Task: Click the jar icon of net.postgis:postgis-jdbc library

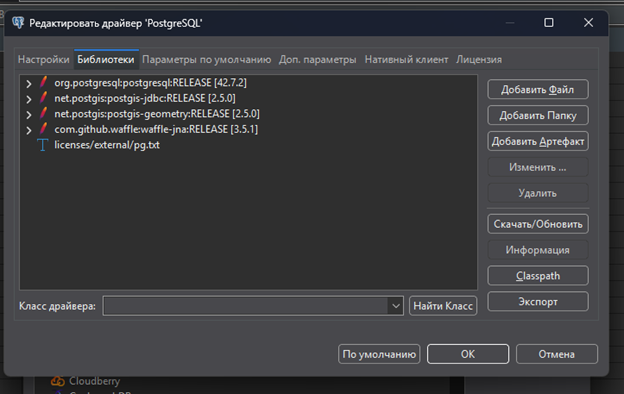Action: point(43,98)
